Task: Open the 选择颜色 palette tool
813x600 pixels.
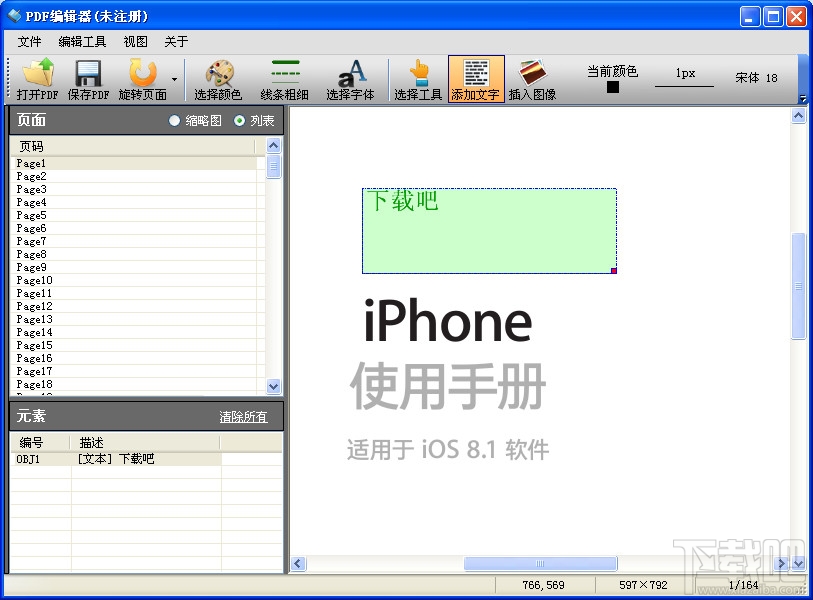Action: (218, 79)
